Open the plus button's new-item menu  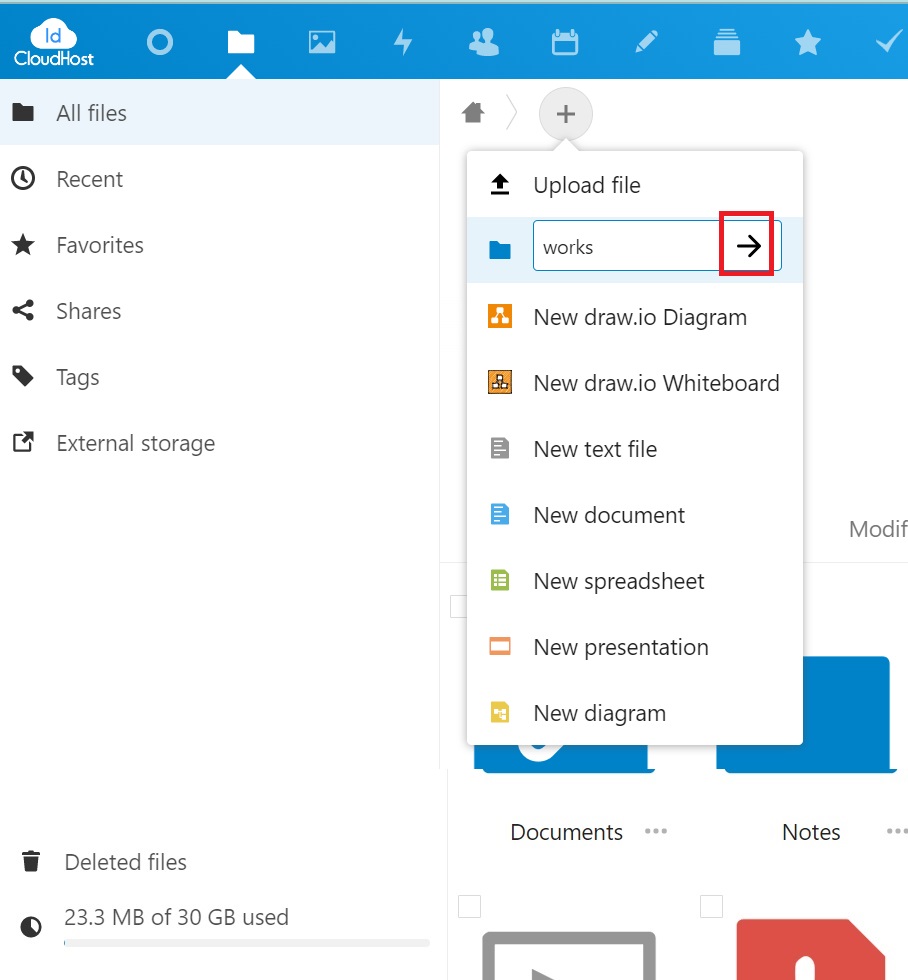click(566, 113)
